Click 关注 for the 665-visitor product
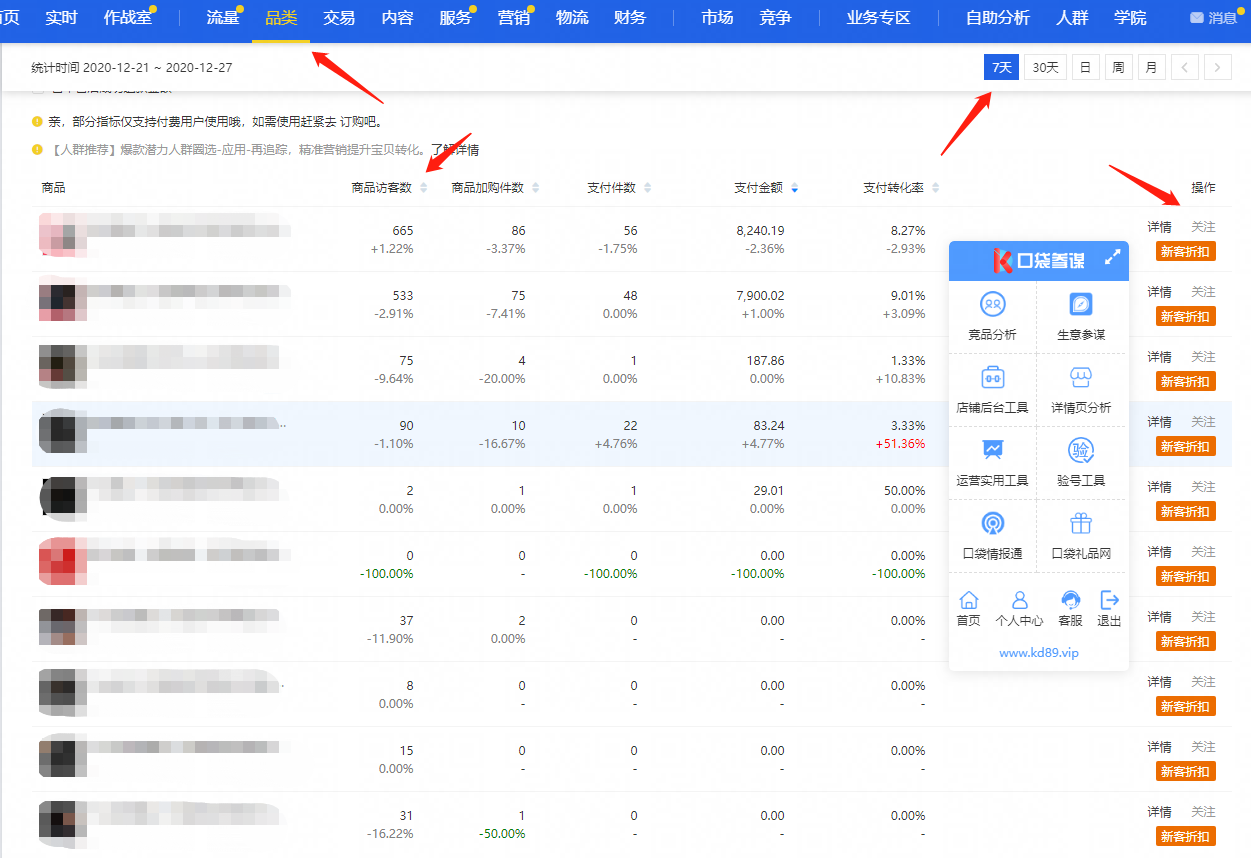 (x=1203, y=227)
